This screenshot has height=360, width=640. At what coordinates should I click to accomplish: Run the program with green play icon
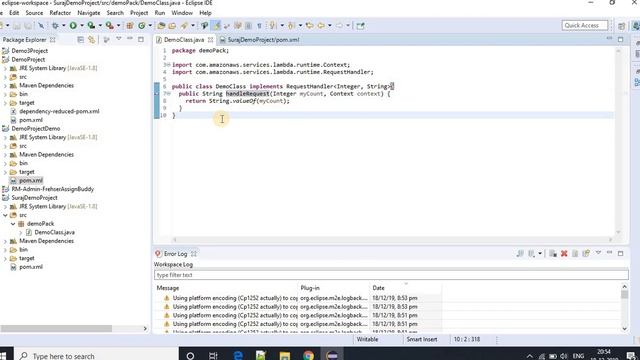point(73,26)
